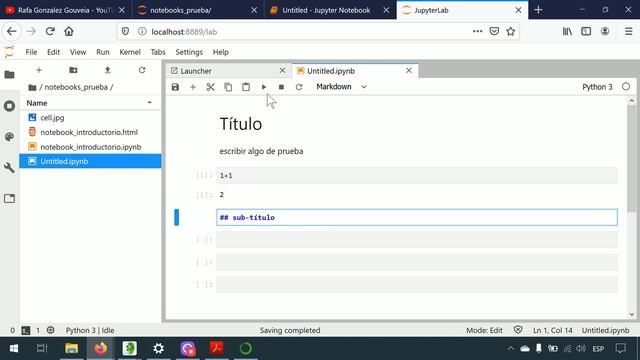Close the Launcher tab
Viewport: 640px width, 360px height.
282,71
